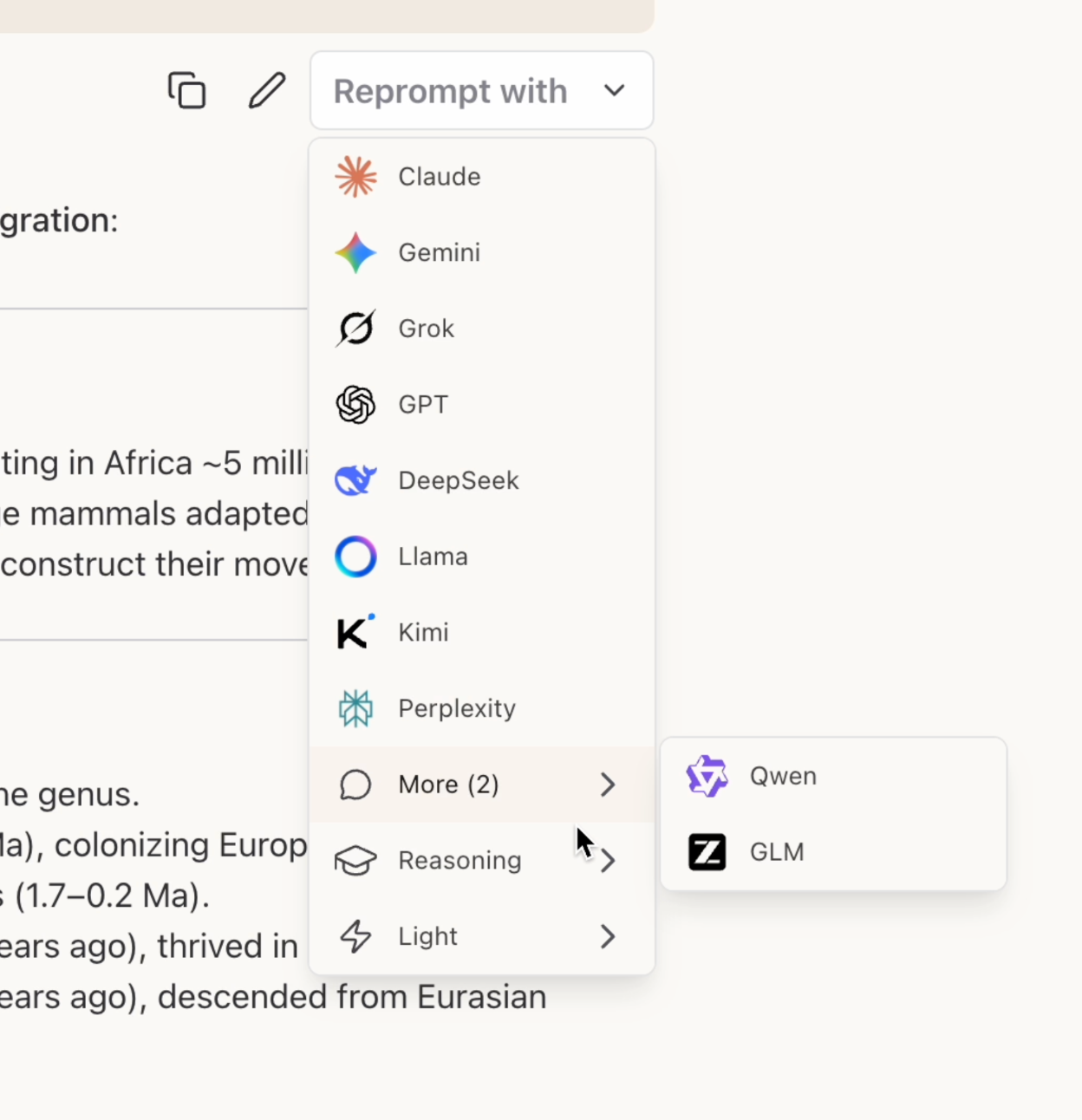Viewport: 1082px width, 1120px height.
Task: Expand the Light submenu chevron
Action: tap(608, 936)
